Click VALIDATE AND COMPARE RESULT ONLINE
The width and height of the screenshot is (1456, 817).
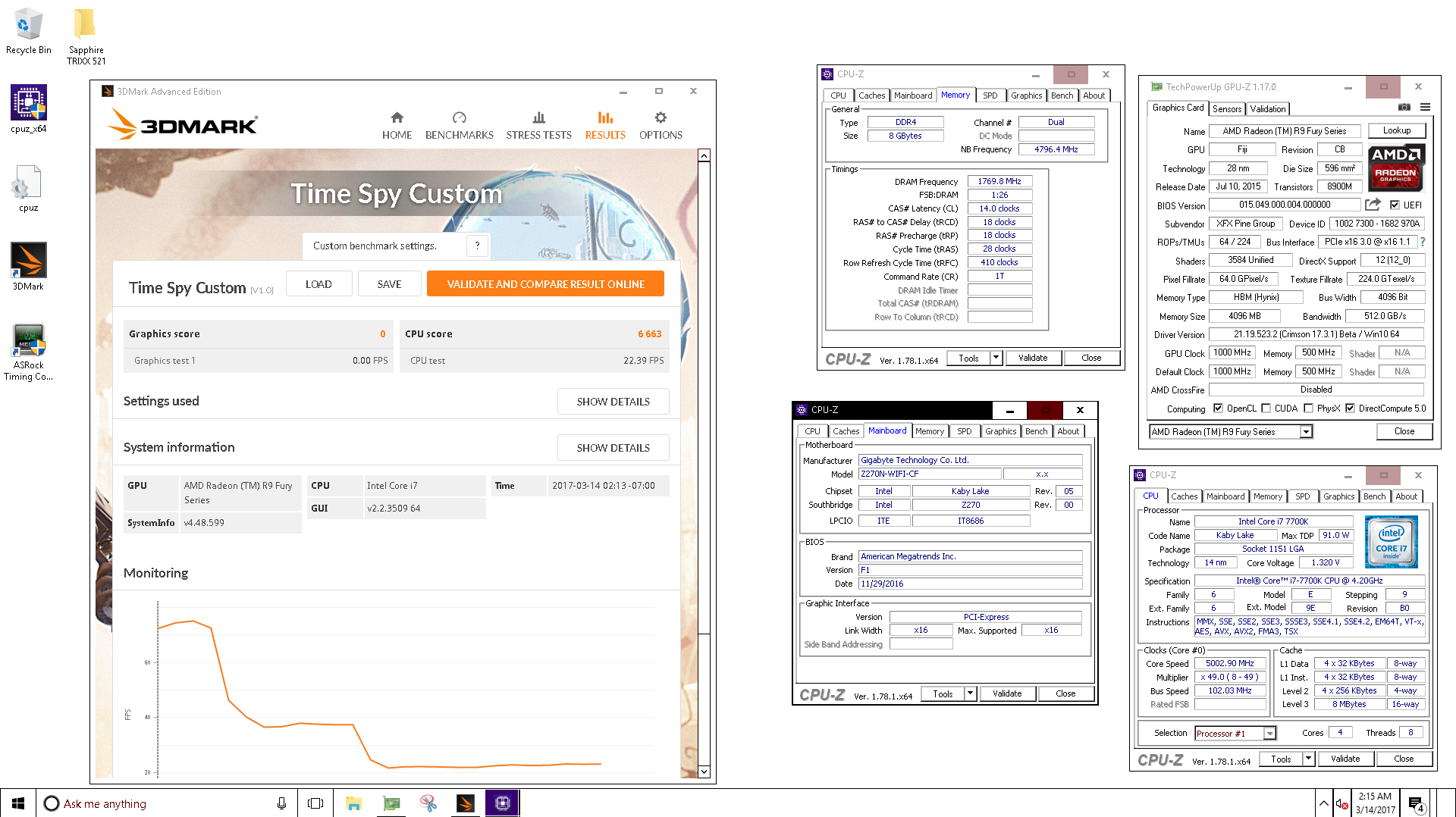545,284
